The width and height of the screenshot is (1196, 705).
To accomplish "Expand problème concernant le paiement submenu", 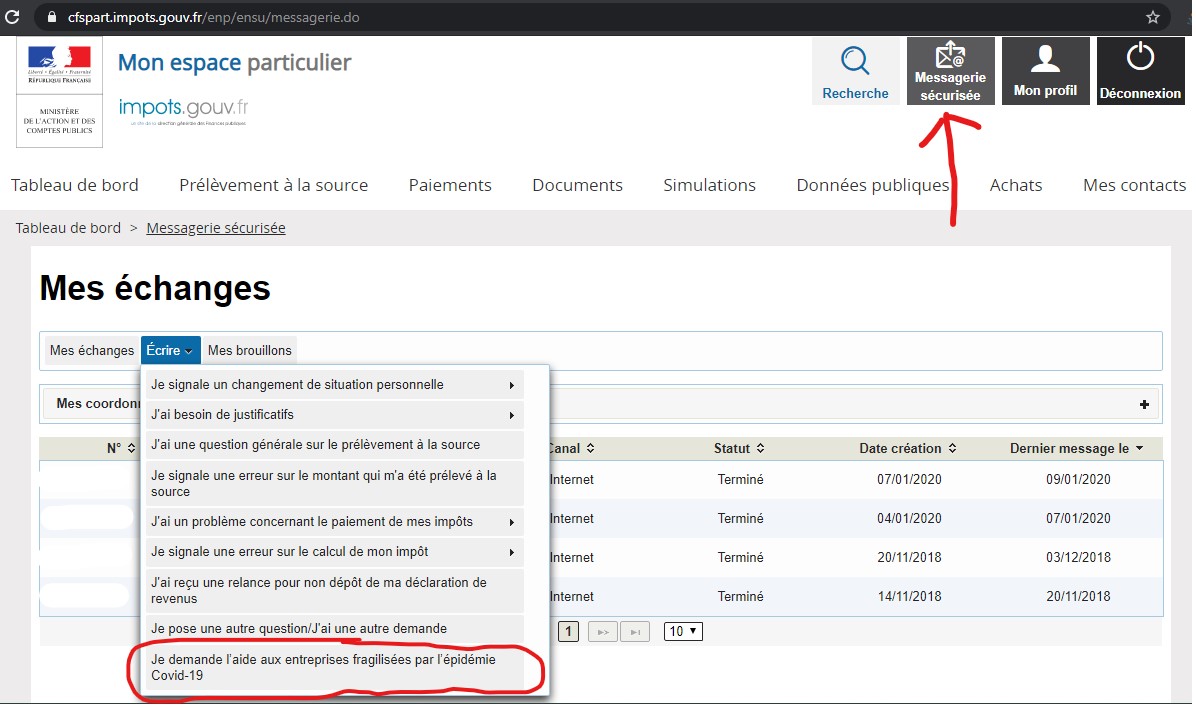I will tap(512, 523).
